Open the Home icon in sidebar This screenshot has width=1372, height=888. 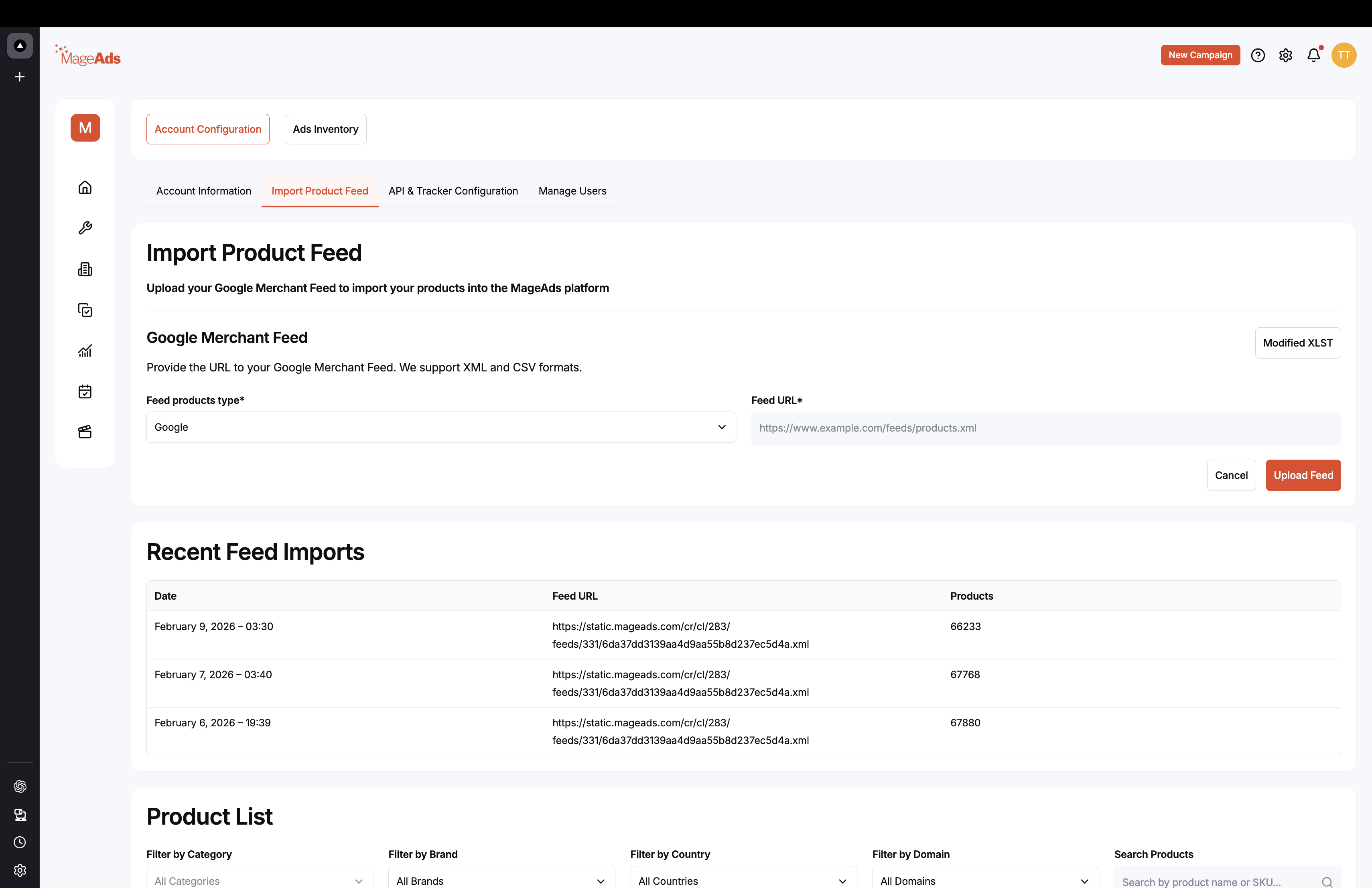click(x=85, y=187)
